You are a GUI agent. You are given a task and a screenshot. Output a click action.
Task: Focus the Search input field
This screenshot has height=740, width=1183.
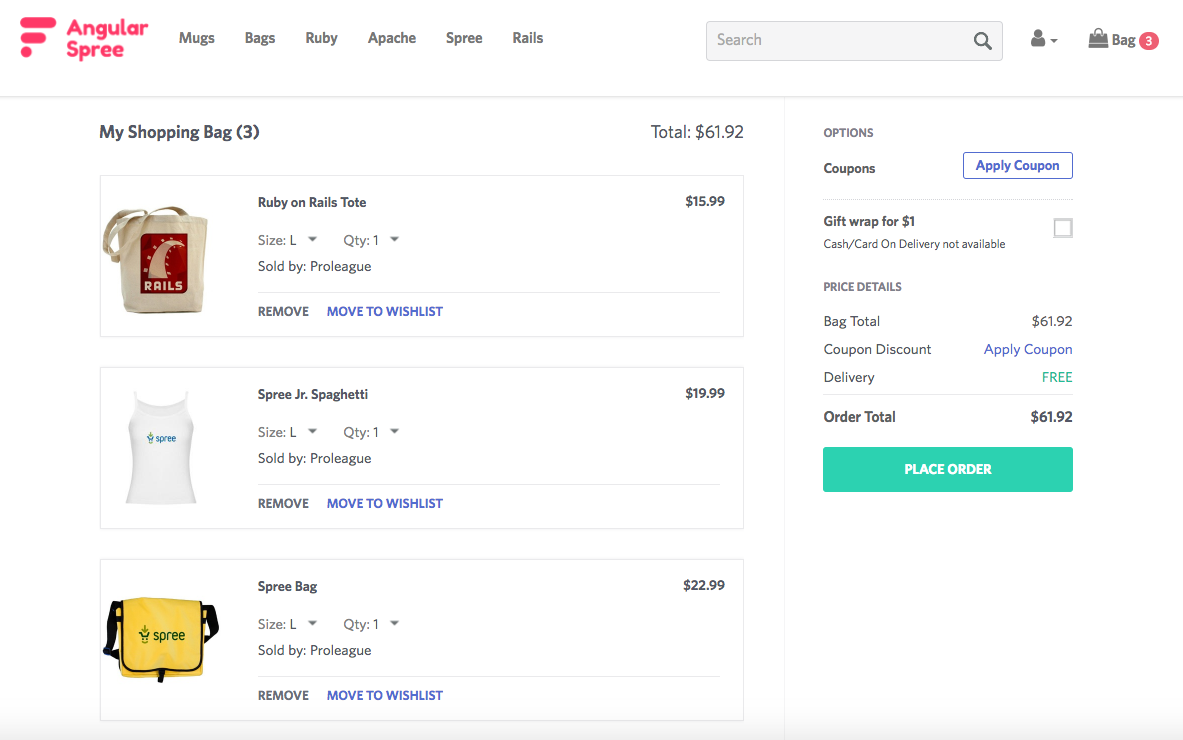839,41
